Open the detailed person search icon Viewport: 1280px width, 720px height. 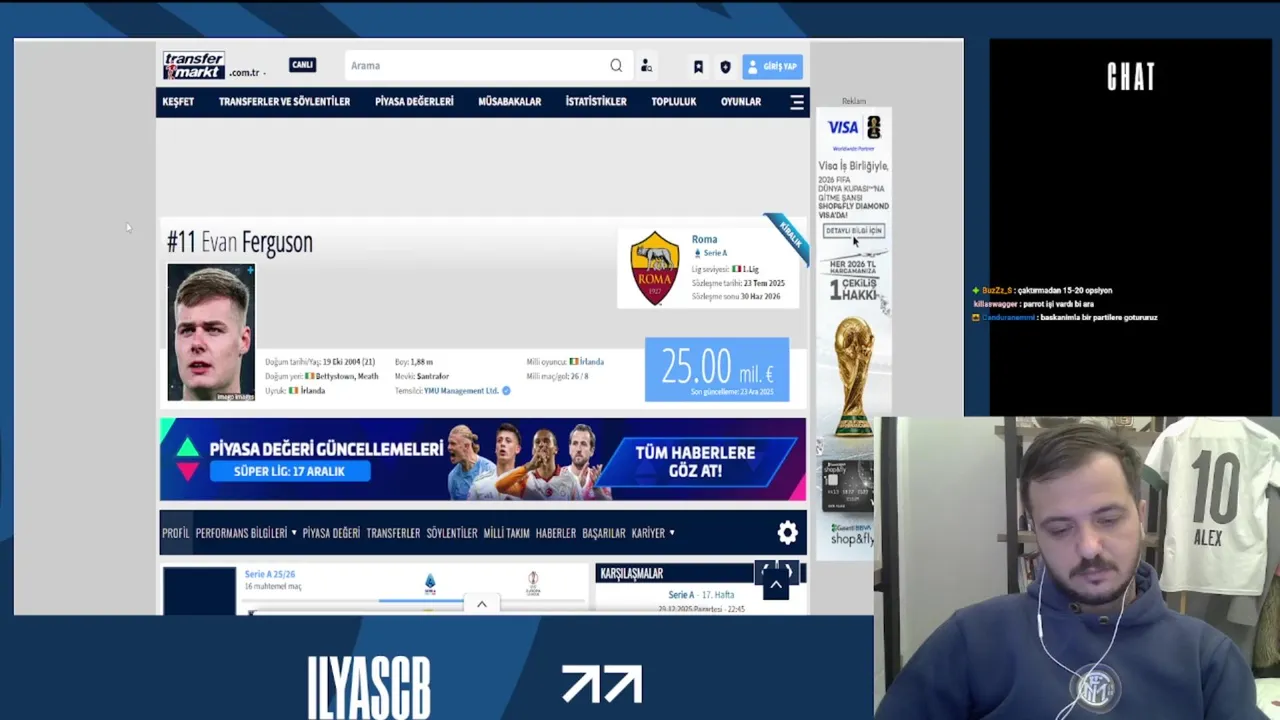[x=646, y=66]
